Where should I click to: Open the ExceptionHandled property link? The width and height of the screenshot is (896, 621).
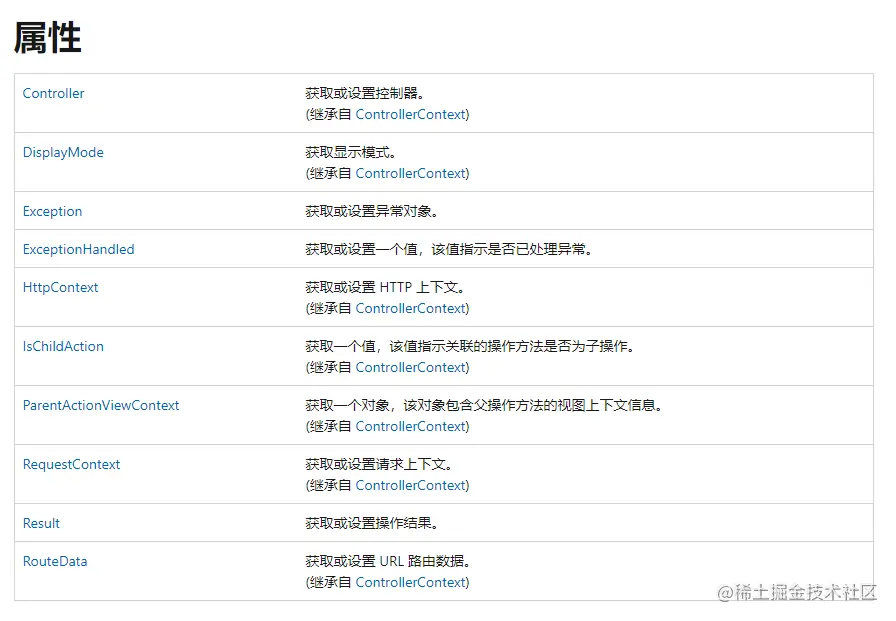pos(78,249)
